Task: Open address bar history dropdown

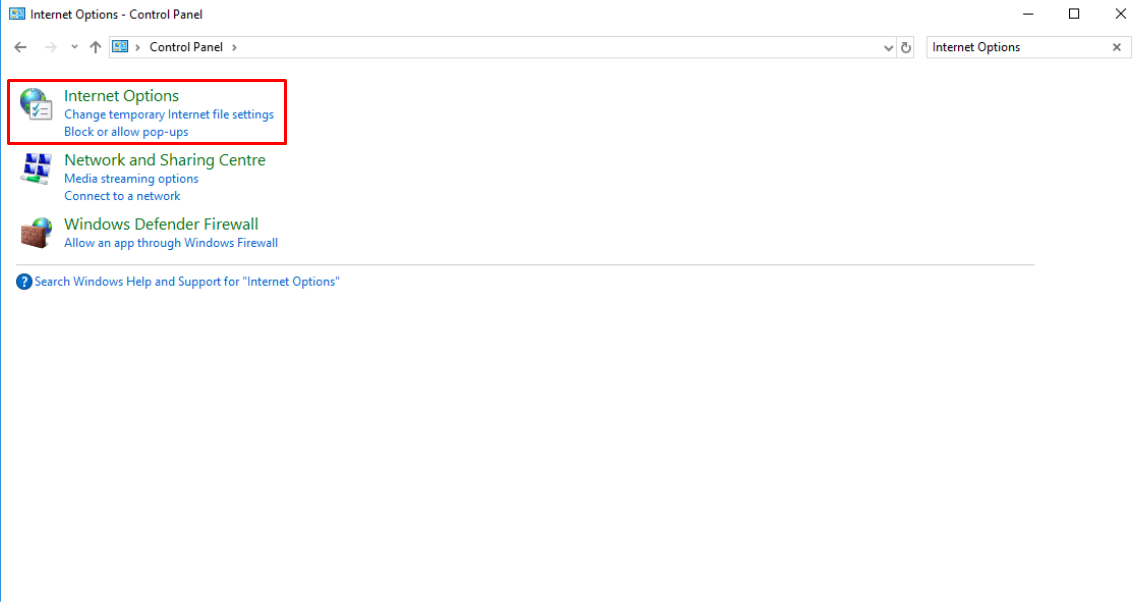Action: tap(888, 48)
